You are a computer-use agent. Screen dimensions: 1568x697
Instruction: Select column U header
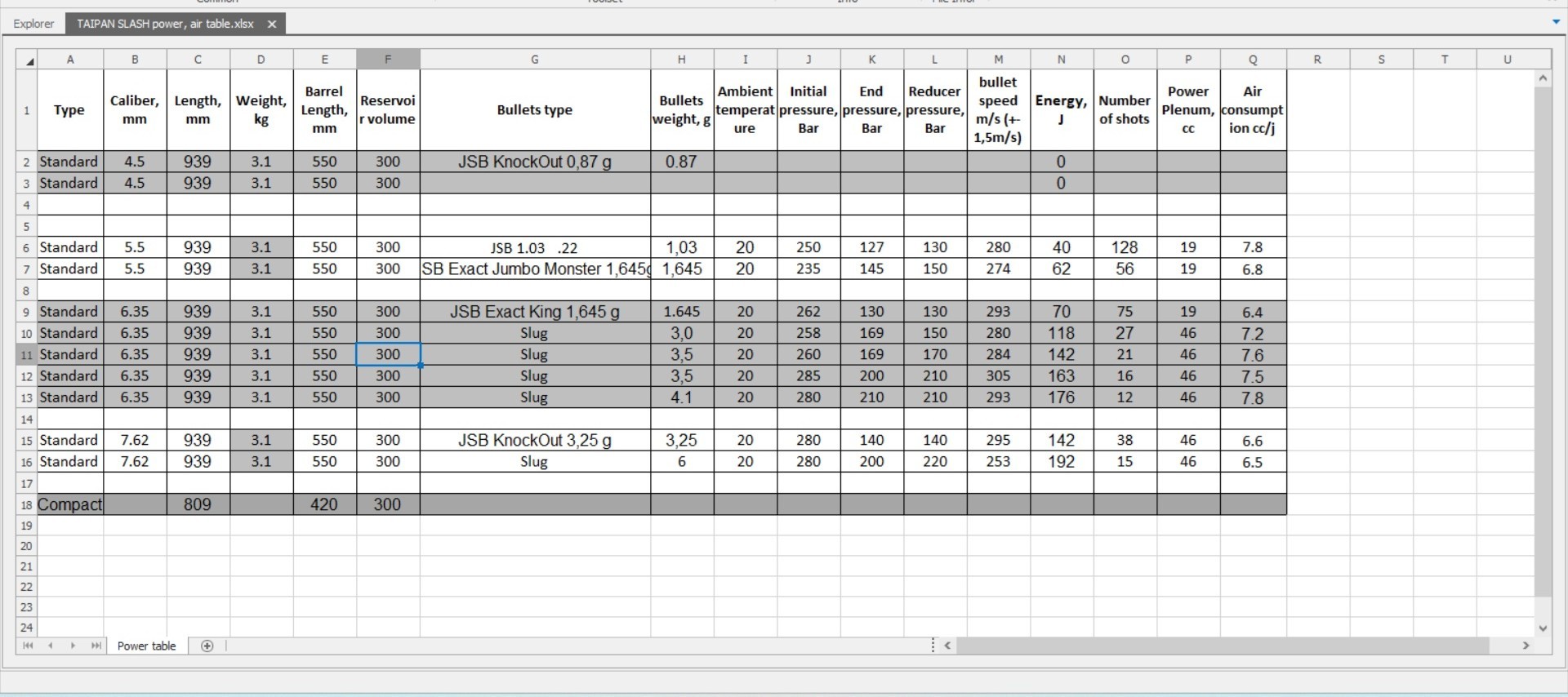point(1507,60)
